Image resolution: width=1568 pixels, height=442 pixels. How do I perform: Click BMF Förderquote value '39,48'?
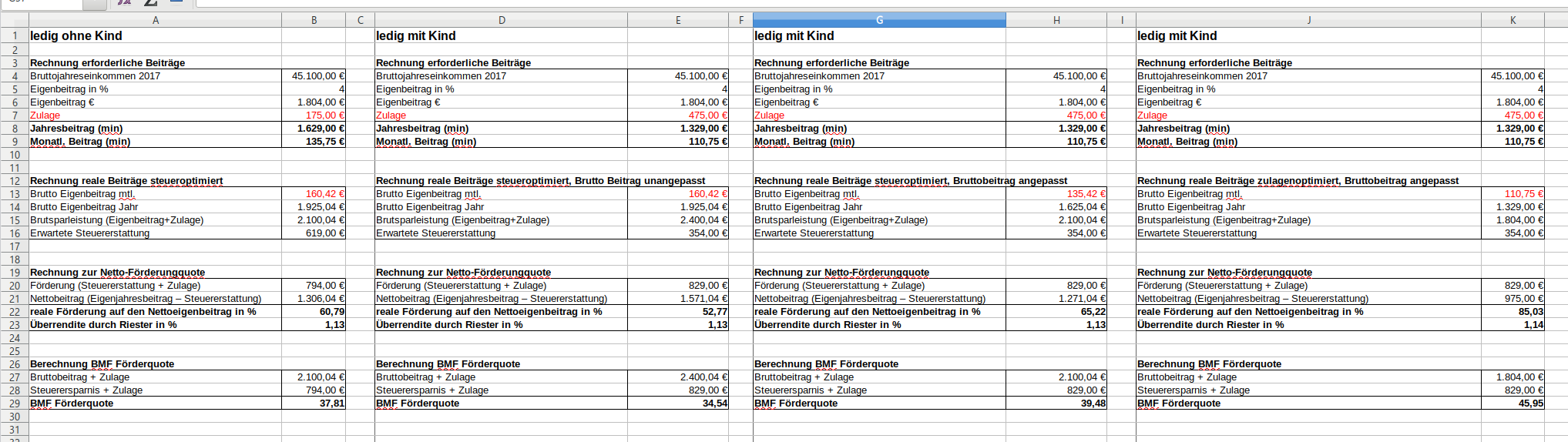tap(1093, 403)
